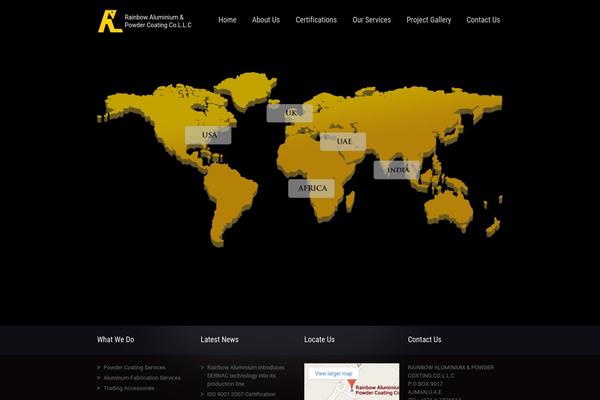Viewport: 600px width, 400px height.
Task: Click the Rainbow Aluminium yellow logo
Action: 110,21
